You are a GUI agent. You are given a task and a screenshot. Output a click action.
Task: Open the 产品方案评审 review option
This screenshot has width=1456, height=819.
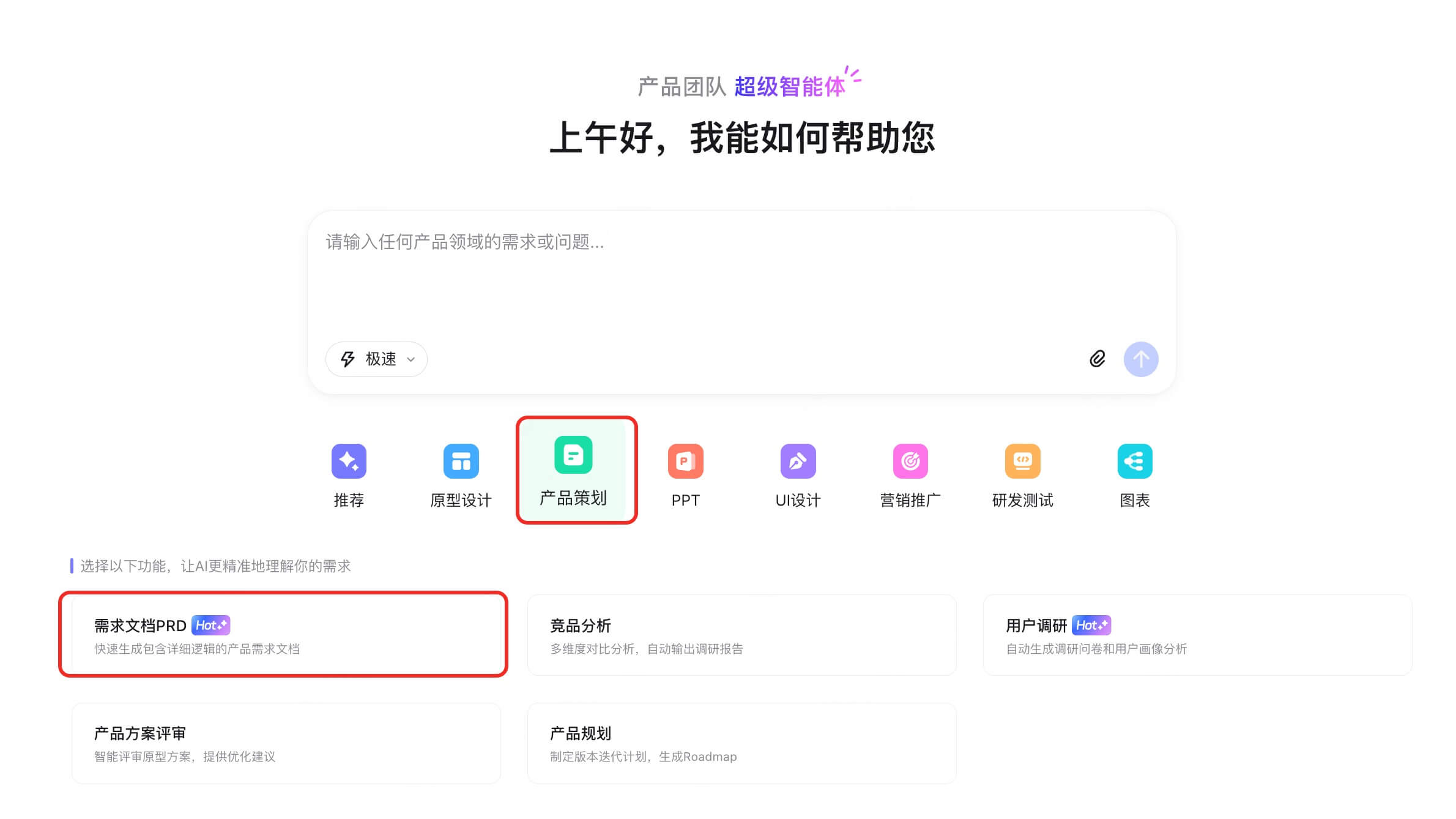[x=286, y=742]
